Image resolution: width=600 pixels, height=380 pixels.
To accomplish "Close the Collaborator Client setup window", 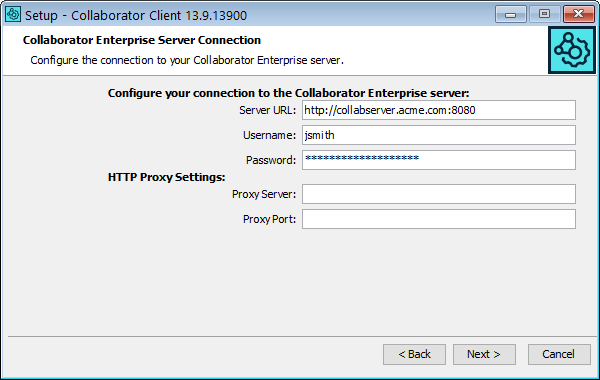I will (x=579, y=15).
